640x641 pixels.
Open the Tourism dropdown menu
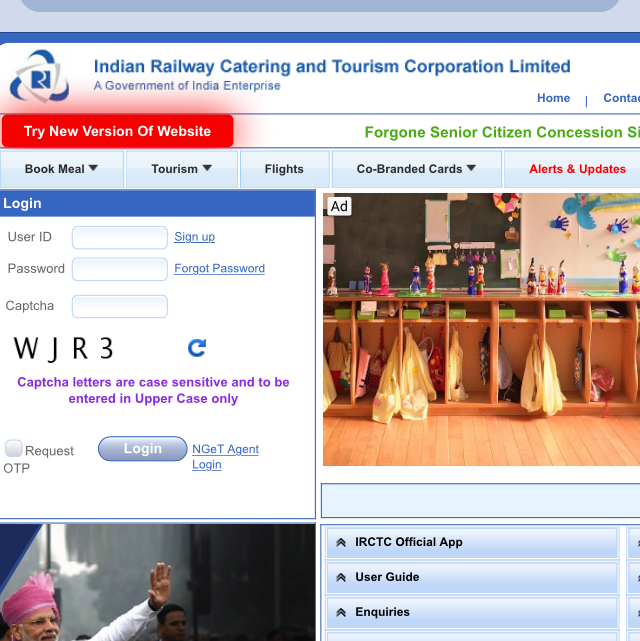[181, 169]
